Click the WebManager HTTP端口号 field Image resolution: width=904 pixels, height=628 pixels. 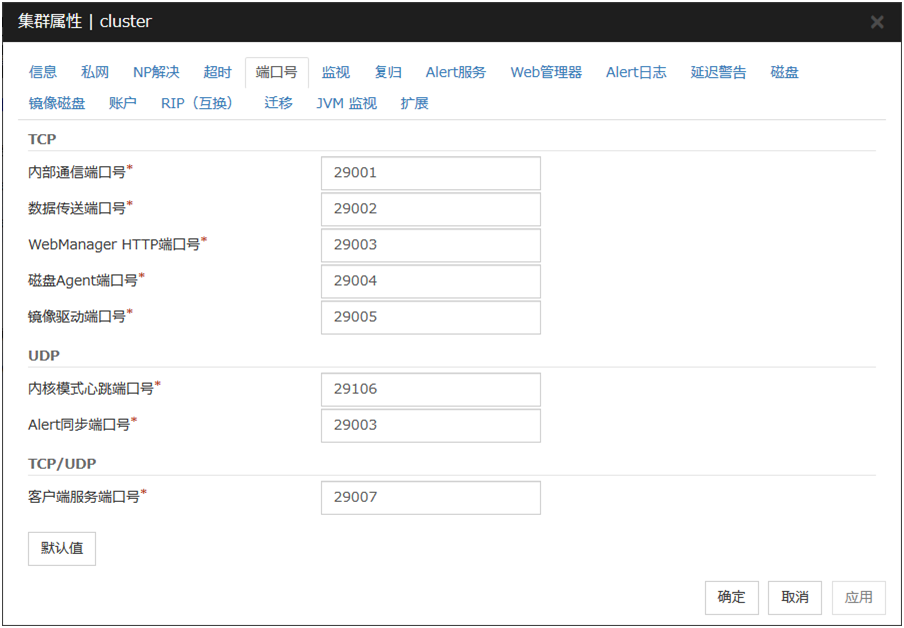pyautogui.click(x=430, y=245)
